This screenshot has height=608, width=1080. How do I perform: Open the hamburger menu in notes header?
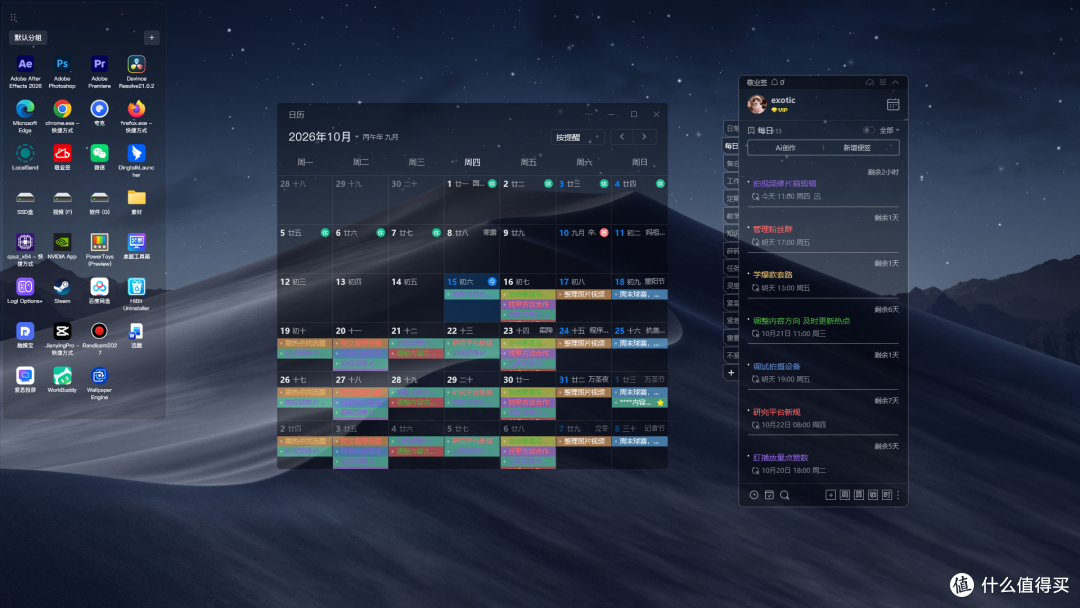[882, 83]
